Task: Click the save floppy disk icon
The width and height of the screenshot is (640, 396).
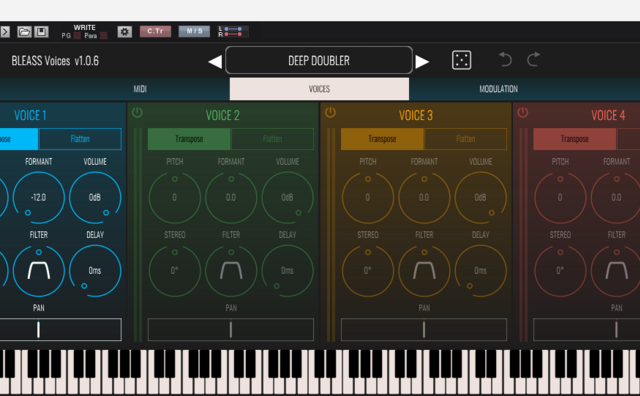Action: [41, 32]
